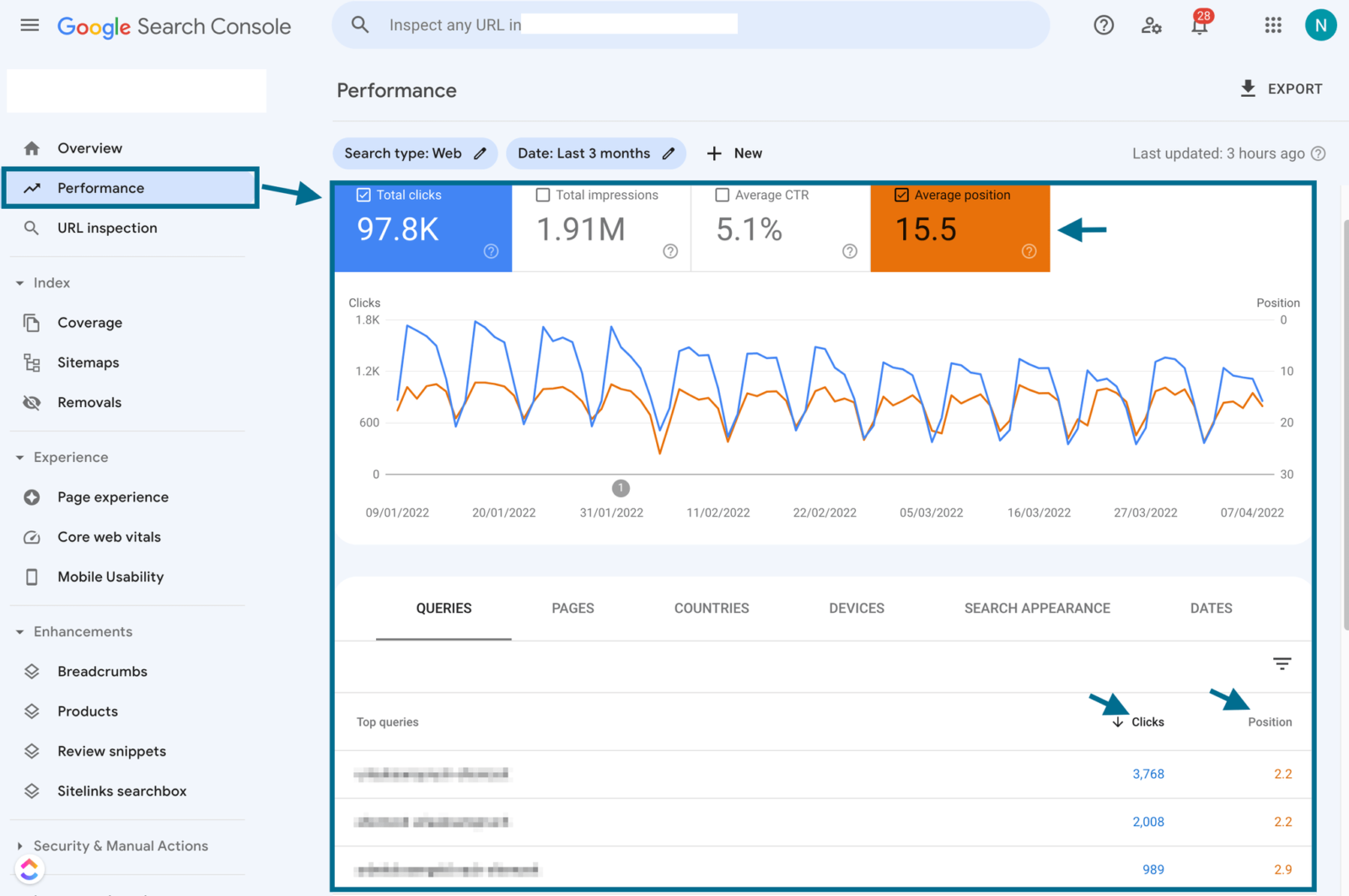Open user and property settings icon
The image size is (1349, 896).
point(1151,25)
